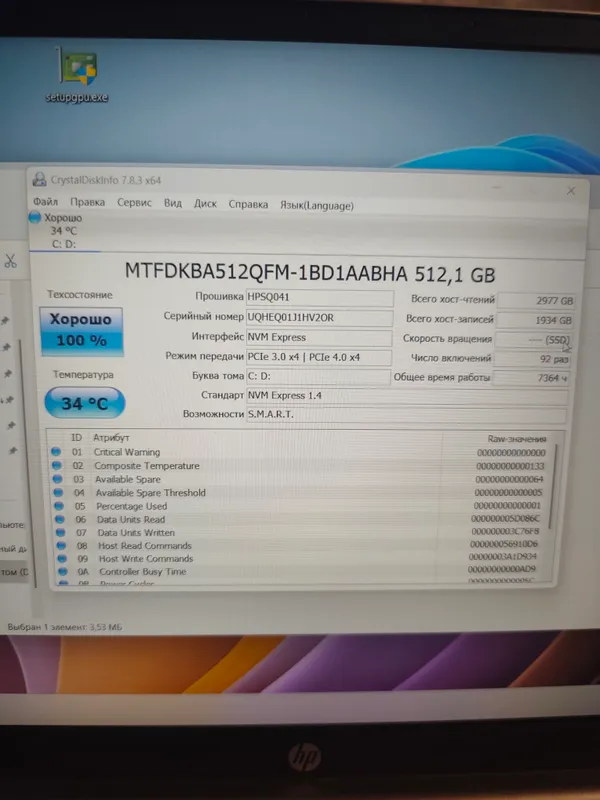600x800 pixels.
Task: Open the Правка menu
Action: pyautogui.click(x=87, y=202)
